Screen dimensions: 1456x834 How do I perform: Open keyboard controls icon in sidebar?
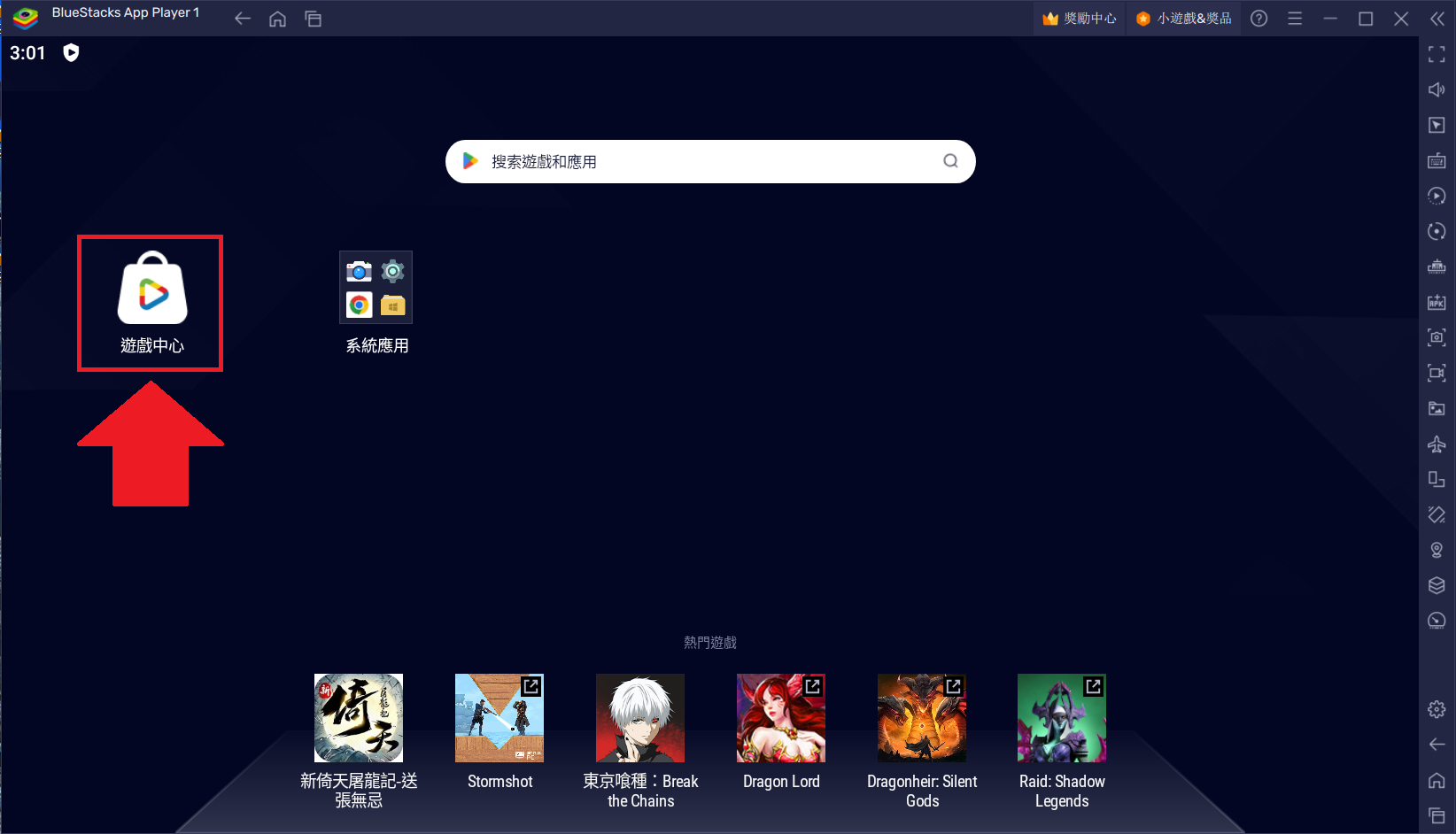click(x=1437, y=160)
